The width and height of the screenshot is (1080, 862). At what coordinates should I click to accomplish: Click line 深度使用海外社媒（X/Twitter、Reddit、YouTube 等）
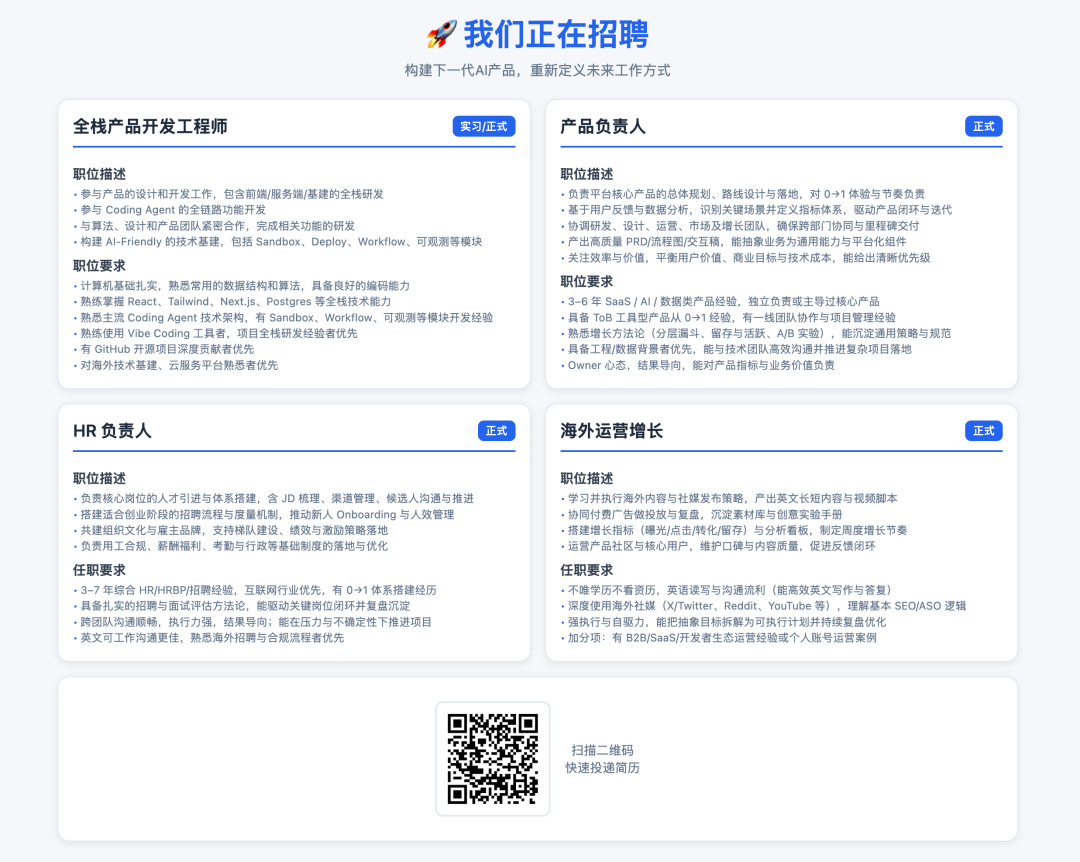(x=767, y=606)
